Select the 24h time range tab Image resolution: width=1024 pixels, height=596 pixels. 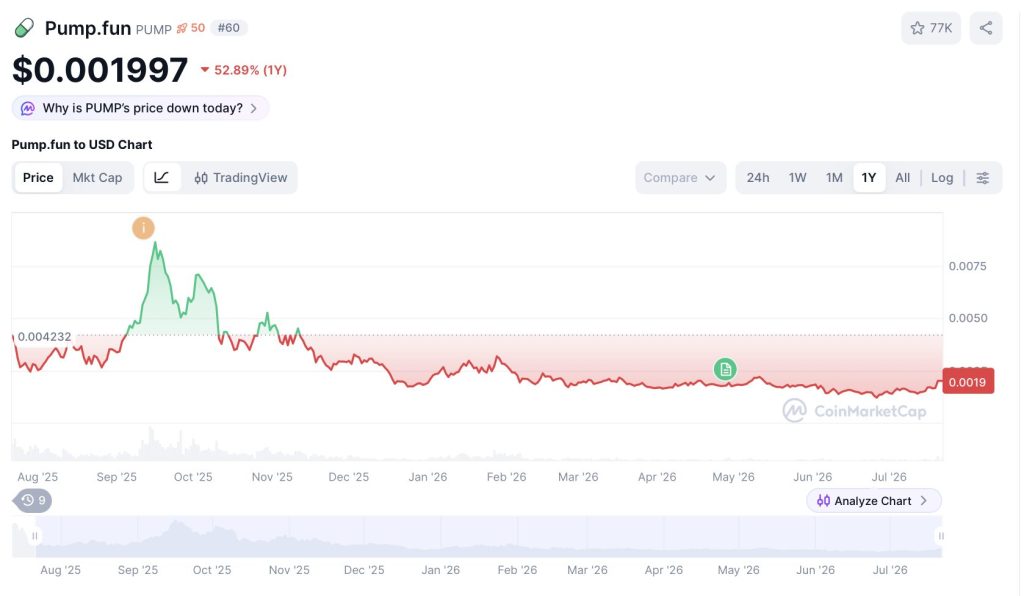coord(758,178)
